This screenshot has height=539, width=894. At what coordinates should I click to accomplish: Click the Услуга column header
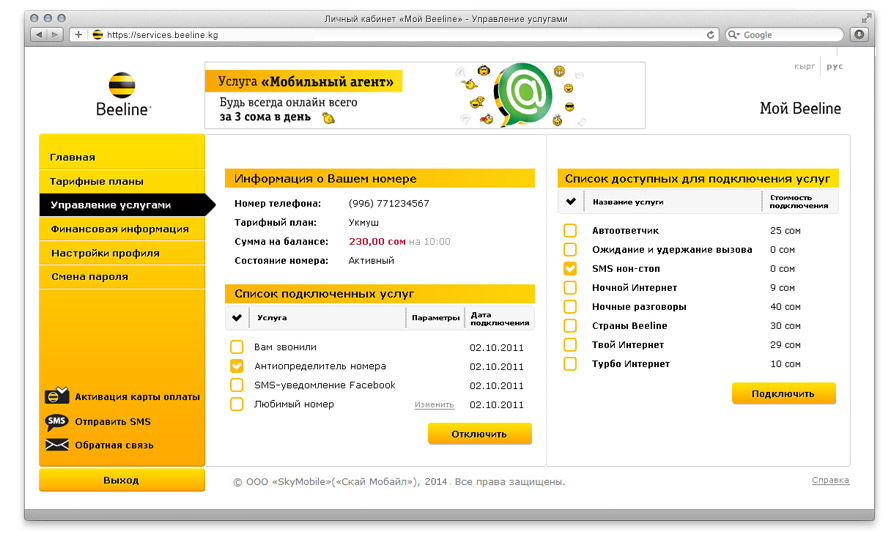(272, 318)
